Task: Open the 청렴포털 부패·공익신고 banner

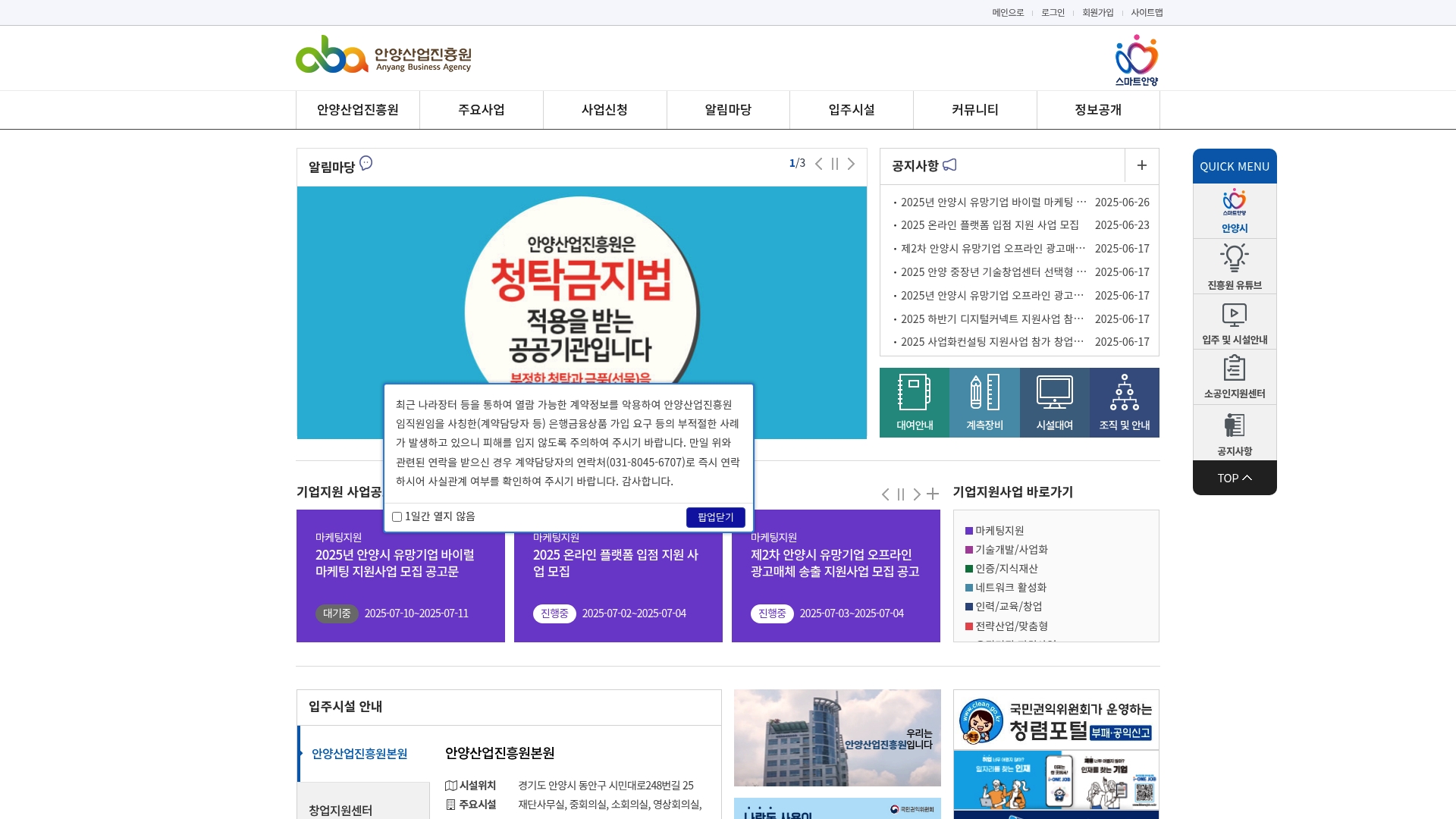Action: click(1056, 720)
